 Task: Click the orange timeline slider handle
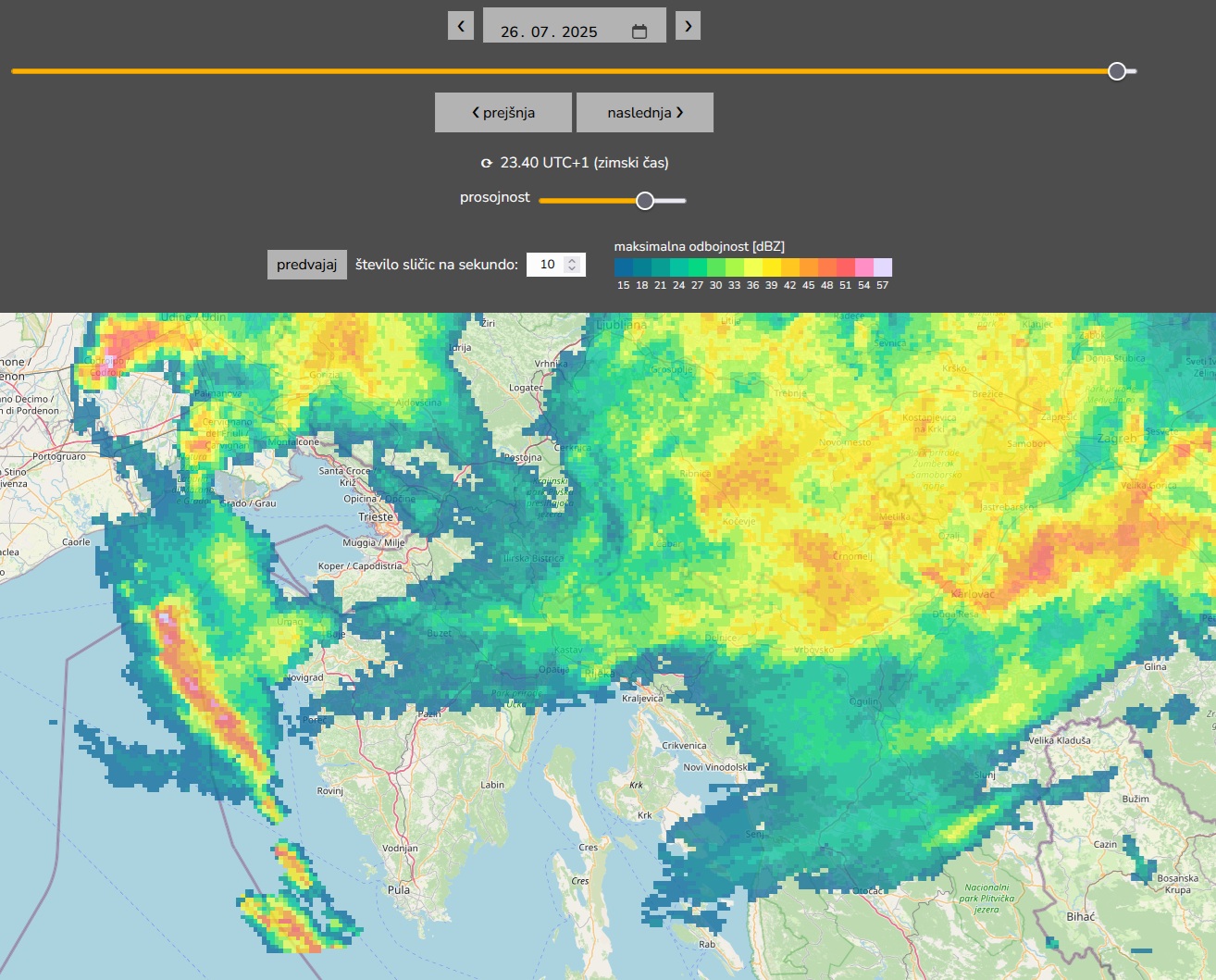click(x=1117, y=71)
